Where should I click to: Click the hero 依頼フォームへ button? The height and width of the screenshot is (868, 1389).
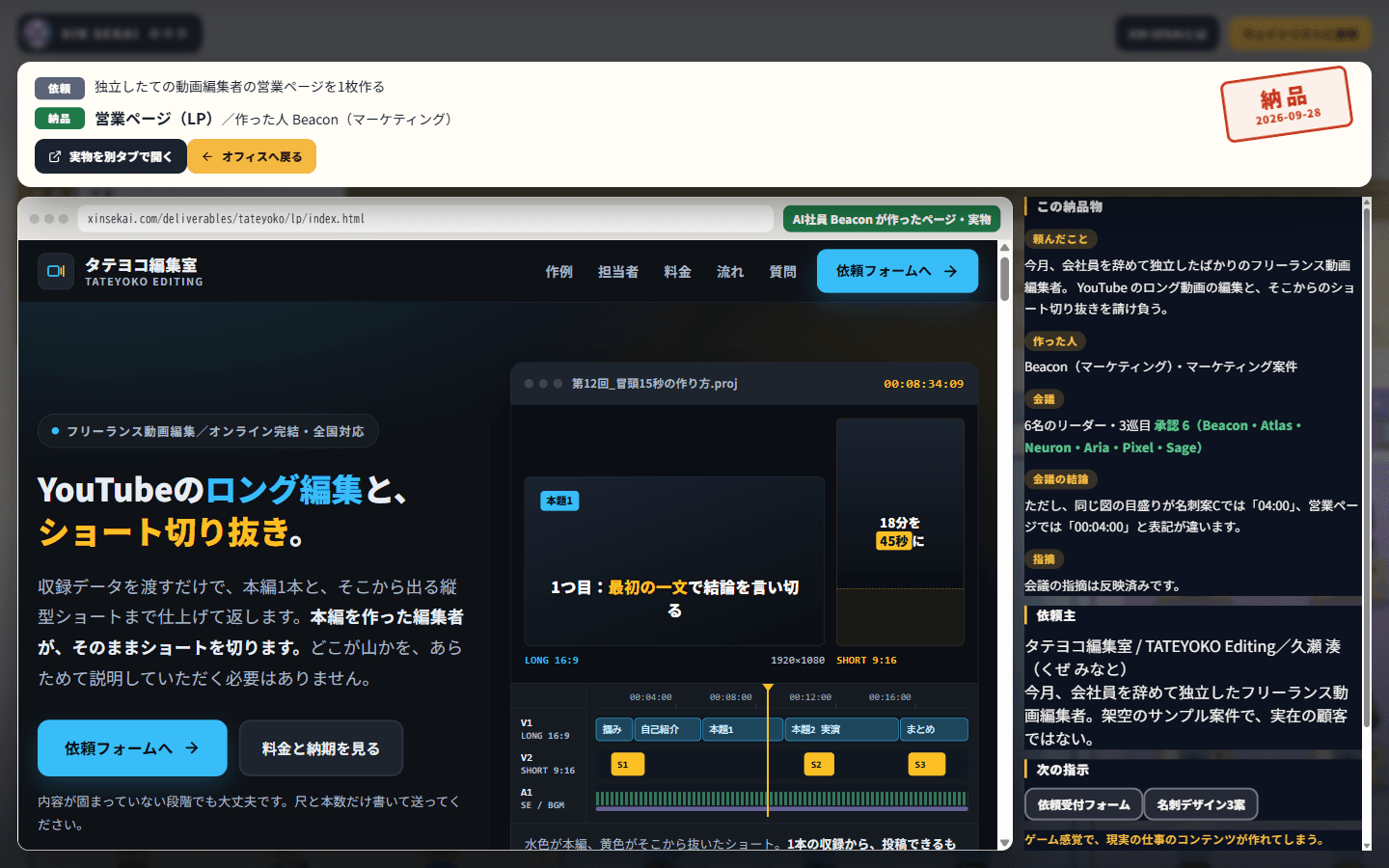pyautogui.click(x=132, y=748)
